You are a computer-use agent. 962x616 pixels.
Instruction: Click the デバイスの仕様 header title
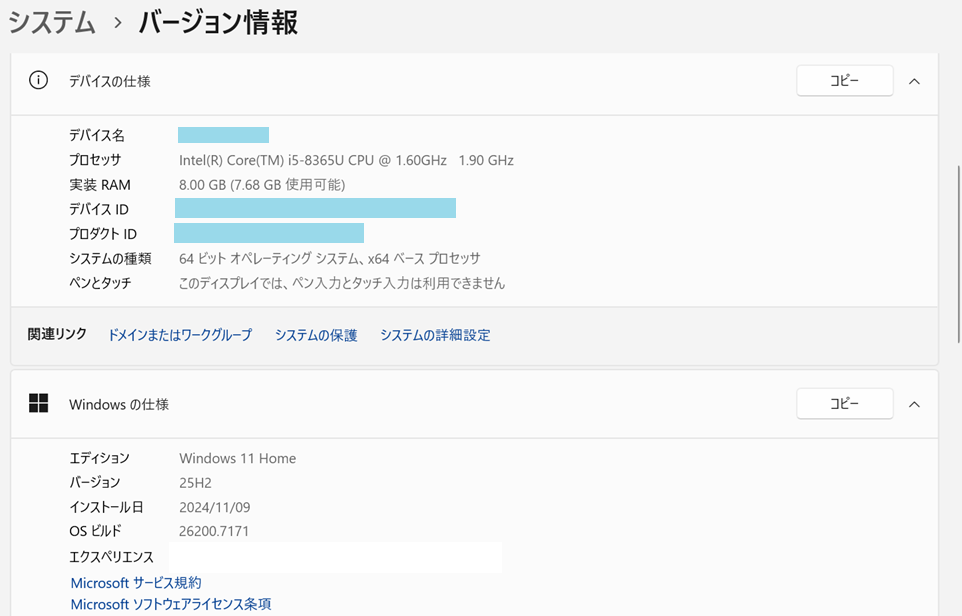click(x=110, y=81)
